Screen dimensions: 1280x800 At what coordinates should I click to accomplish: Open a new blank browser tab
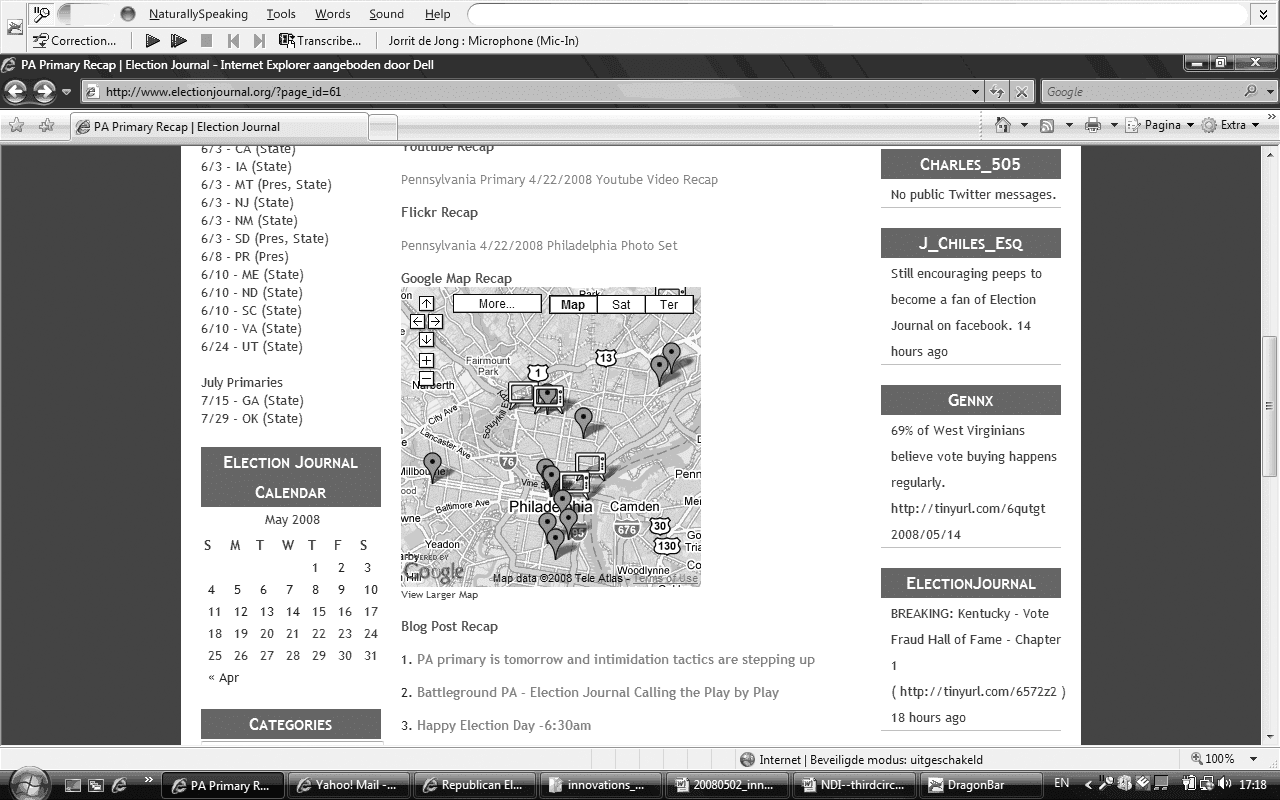click(383, 127)
